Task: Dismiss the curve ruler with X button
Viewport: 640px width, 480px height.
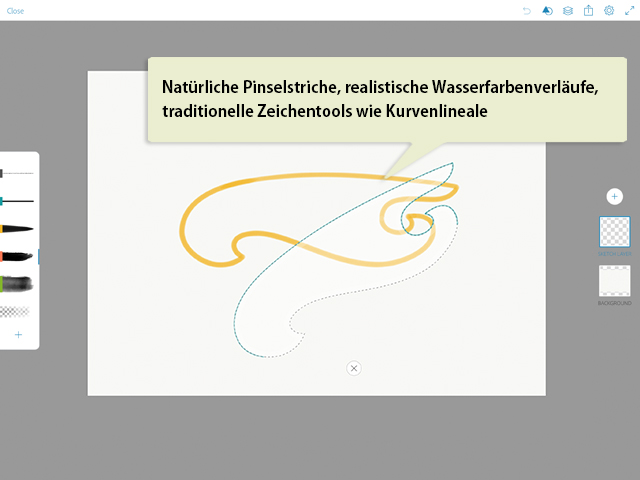Action: click(353, 368)
